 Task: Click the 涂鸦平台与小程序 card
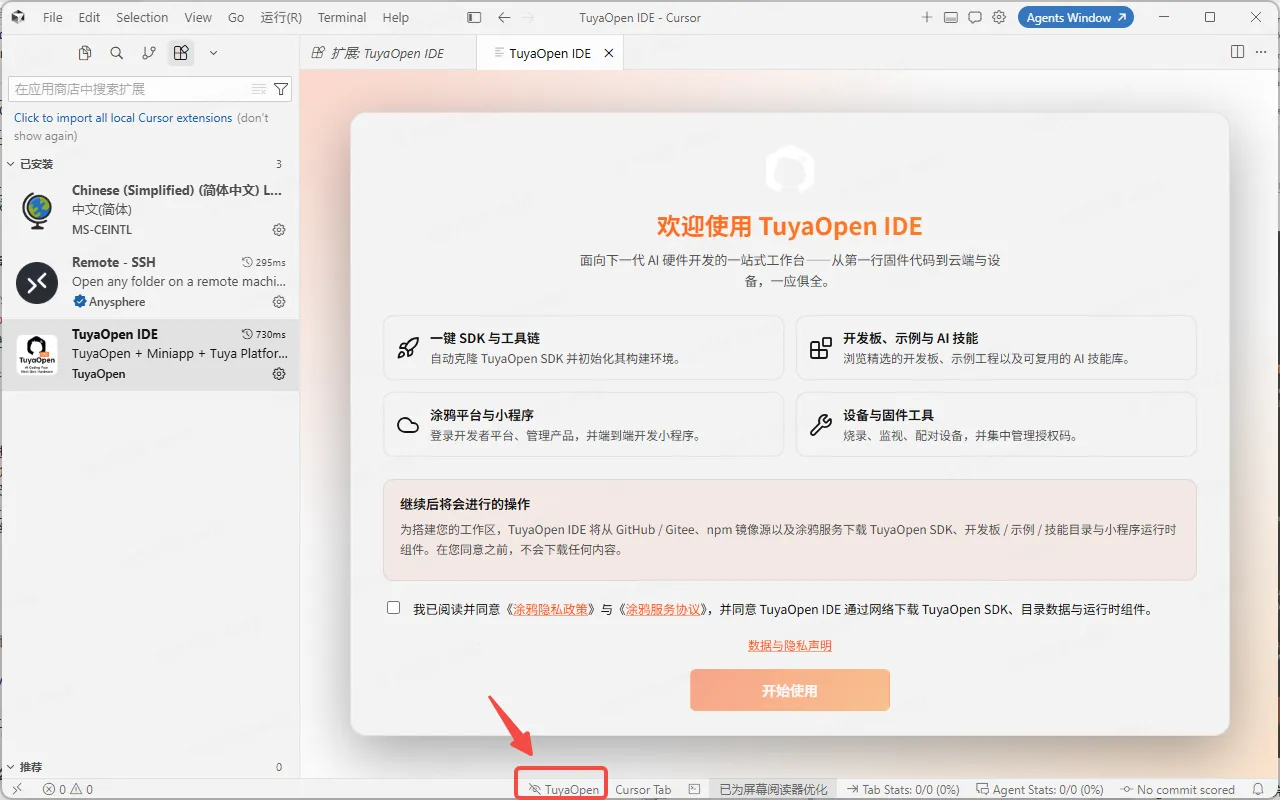[x=584, y=425]
